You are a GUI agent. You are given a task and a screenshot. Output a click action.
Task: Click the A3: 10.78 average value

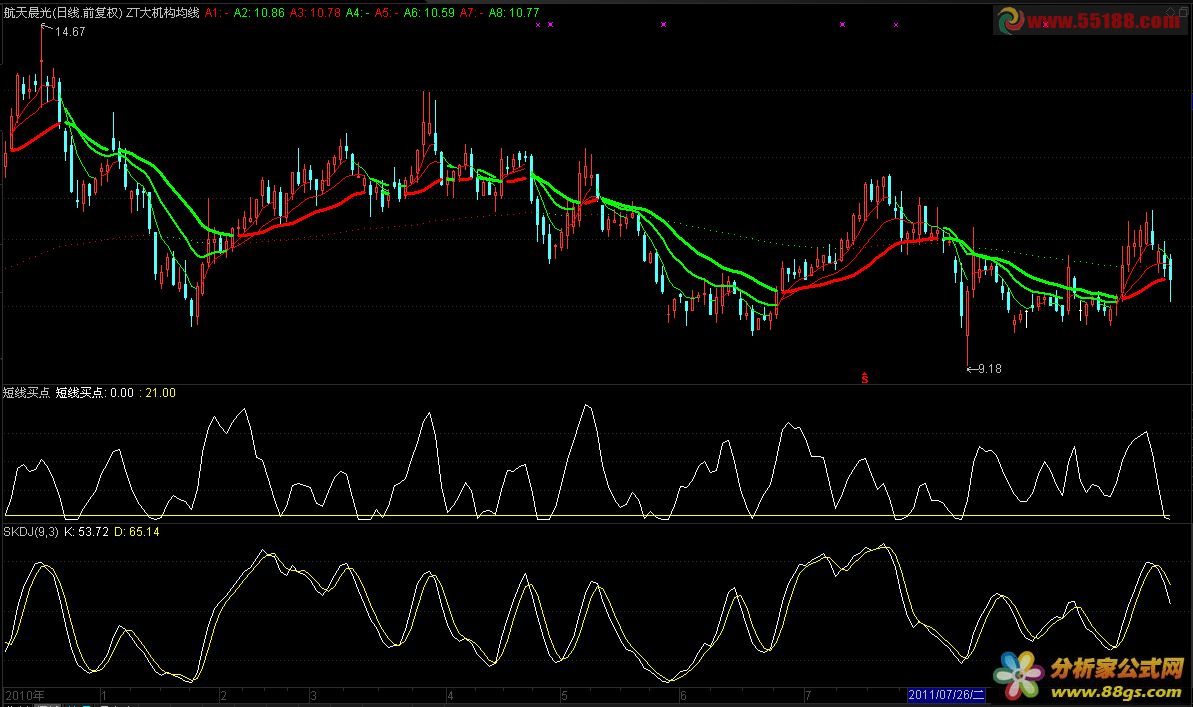[x=315, y=13]
